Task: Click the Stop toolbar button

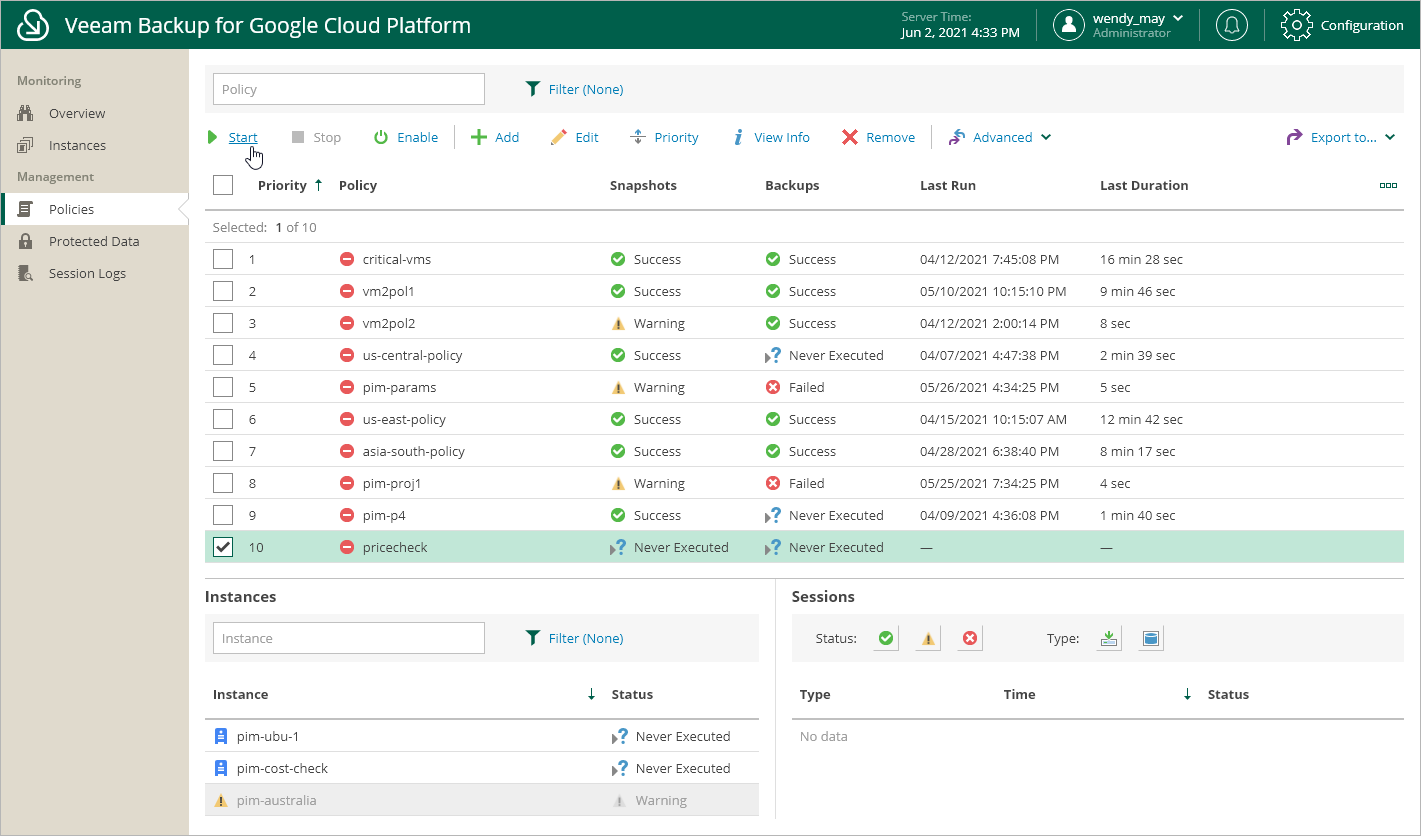Action: (316, 137)
